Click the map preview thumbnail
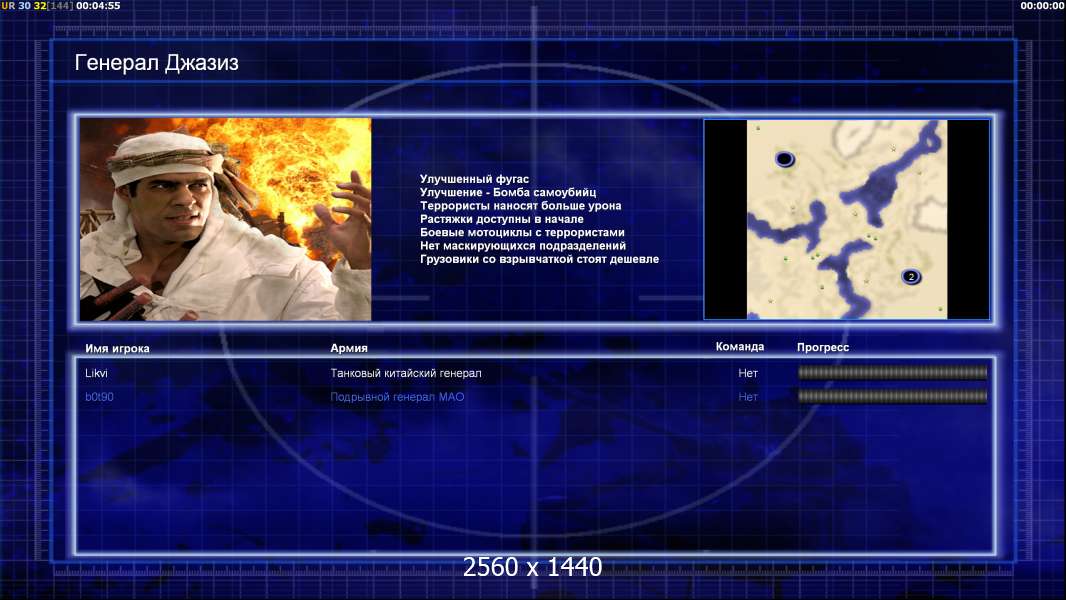Image resolution: width=1066 pixels, height=600 pixels. click(x=846, y=219)
